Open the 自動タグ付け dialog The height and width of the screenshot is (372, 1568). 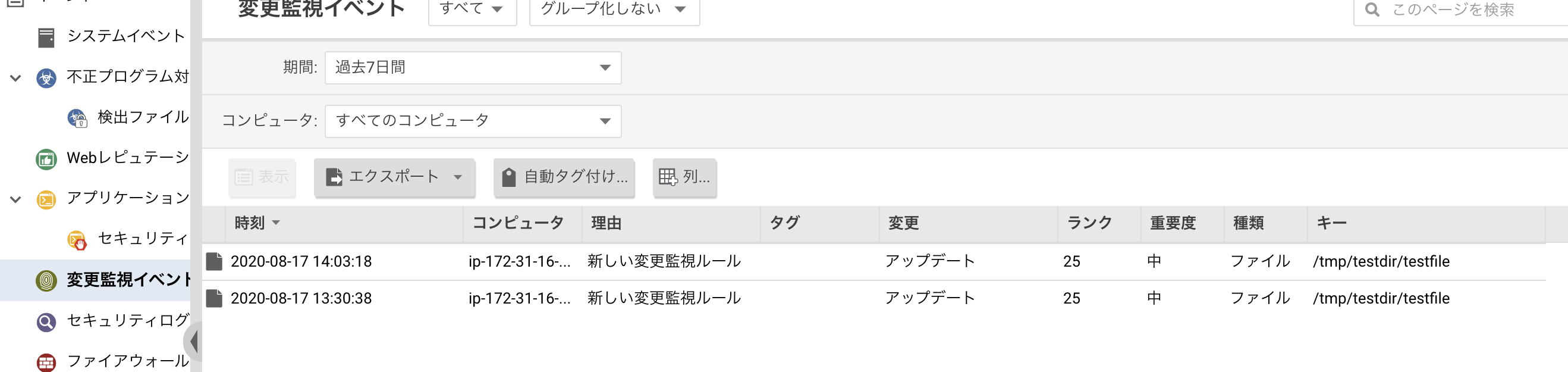(x=563, y=178)
